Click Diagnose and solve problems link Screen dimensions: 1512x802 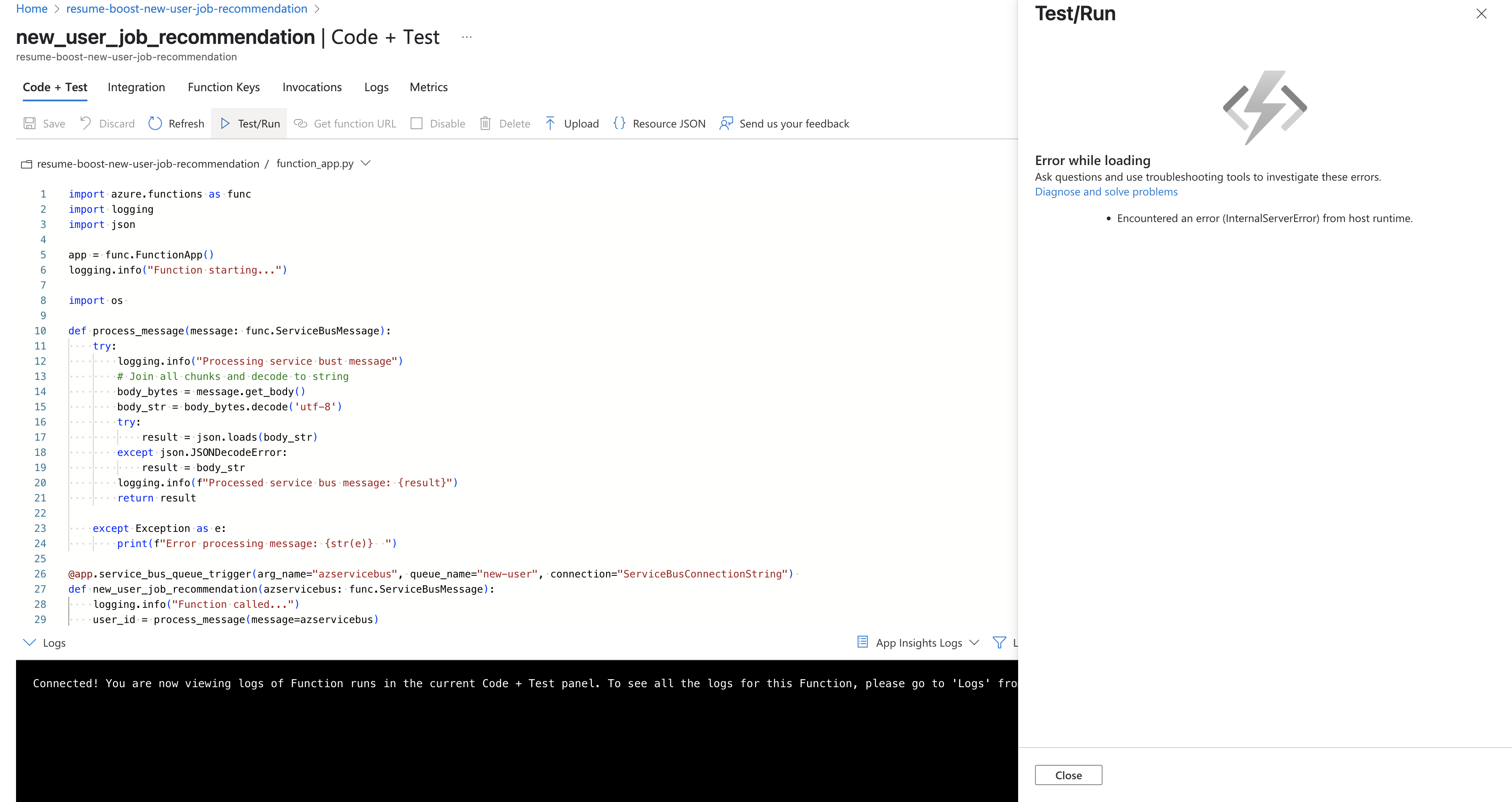(x=1106, y=192)
